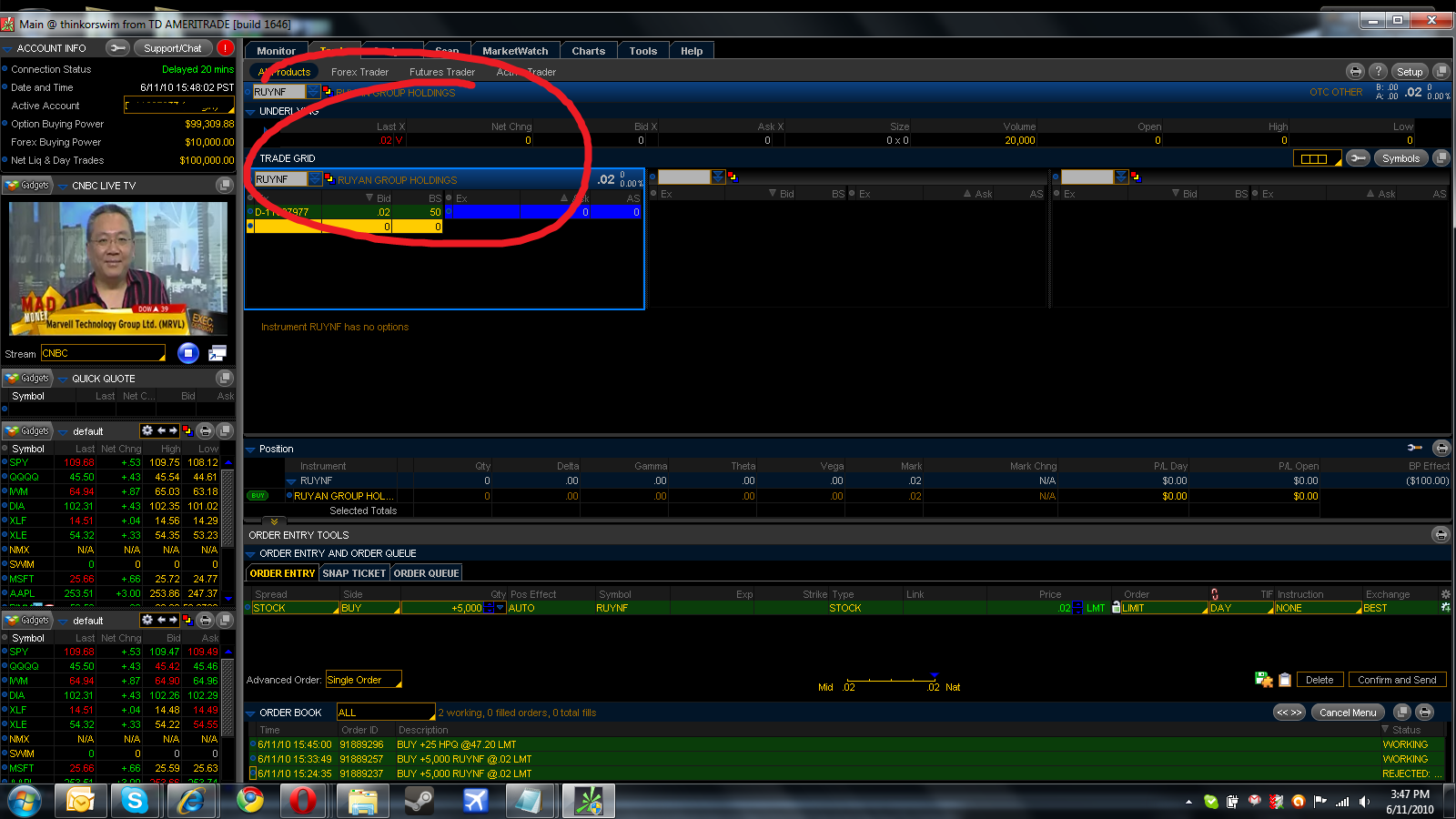Click the save order icon beside Delete
The height and width of the screenshot is (819, 1456).
coord(1264,679)
